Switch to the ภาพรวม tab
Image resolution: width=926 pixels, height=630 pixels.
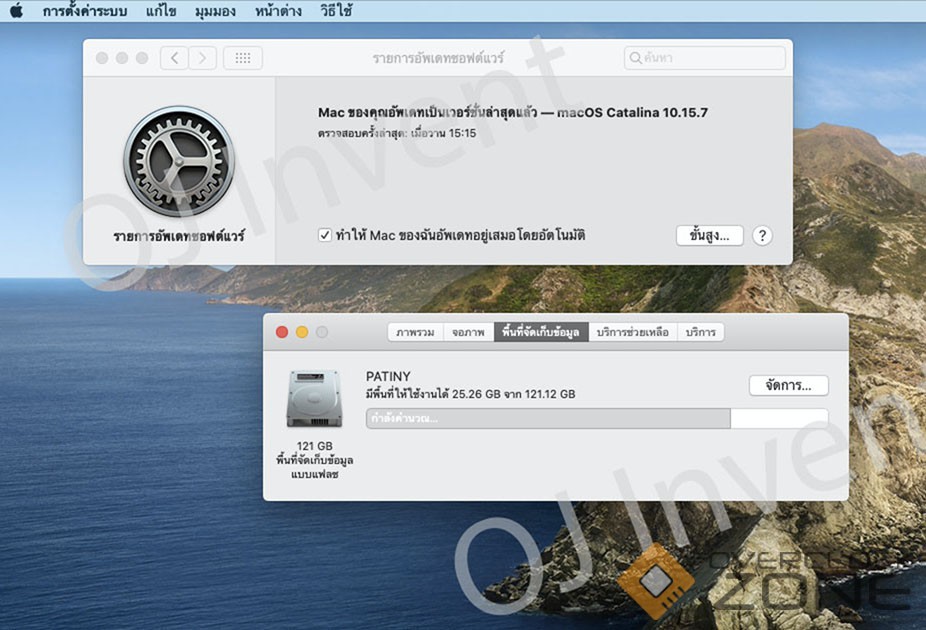415,332
